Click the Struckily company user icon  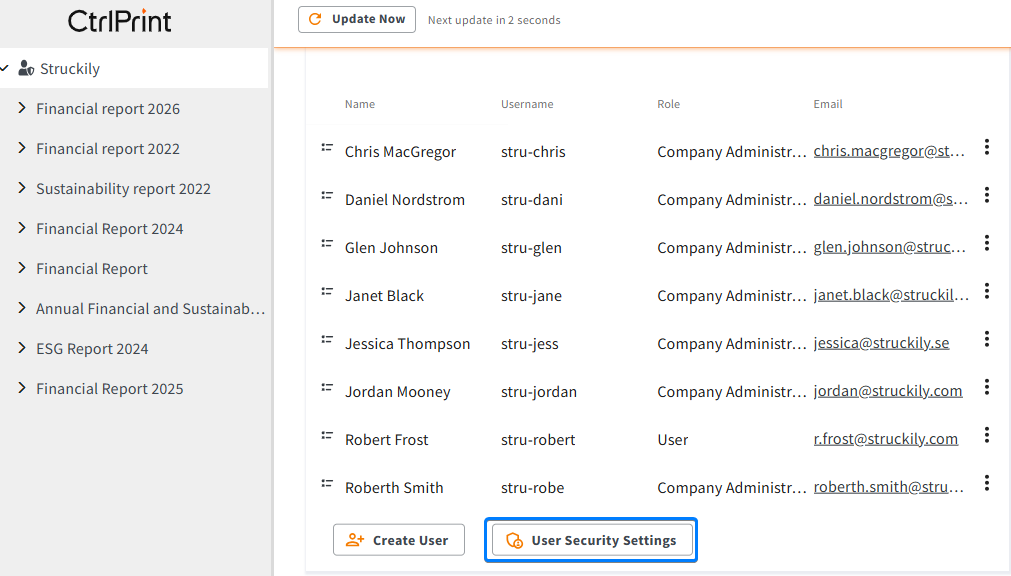26,68
